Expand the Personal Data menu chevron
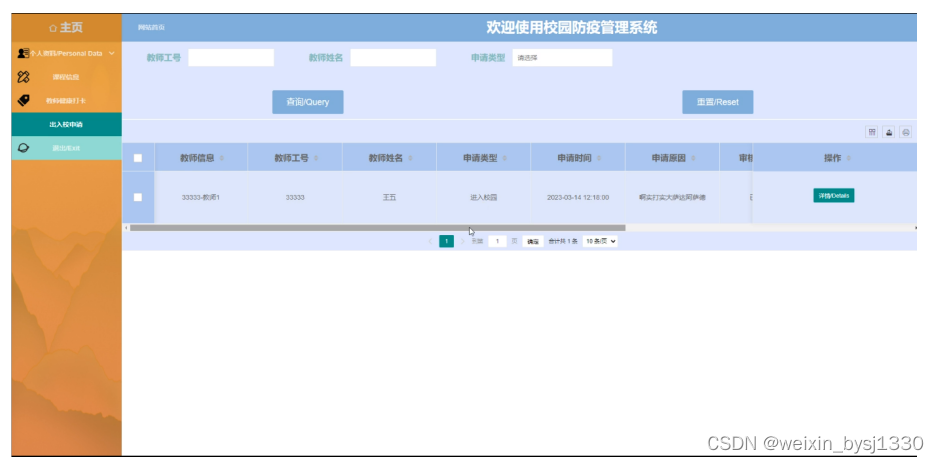 [112, 53]
